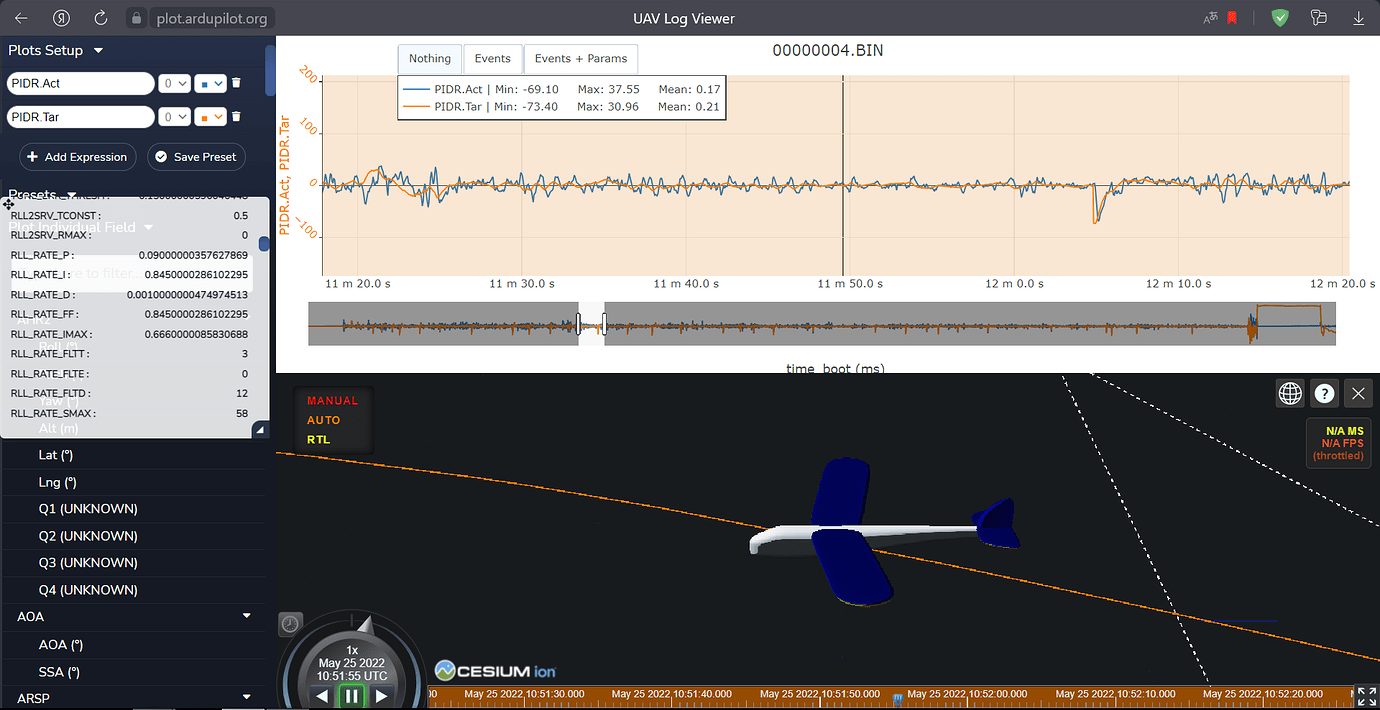Play the flight animation forward

pos(381,696)
